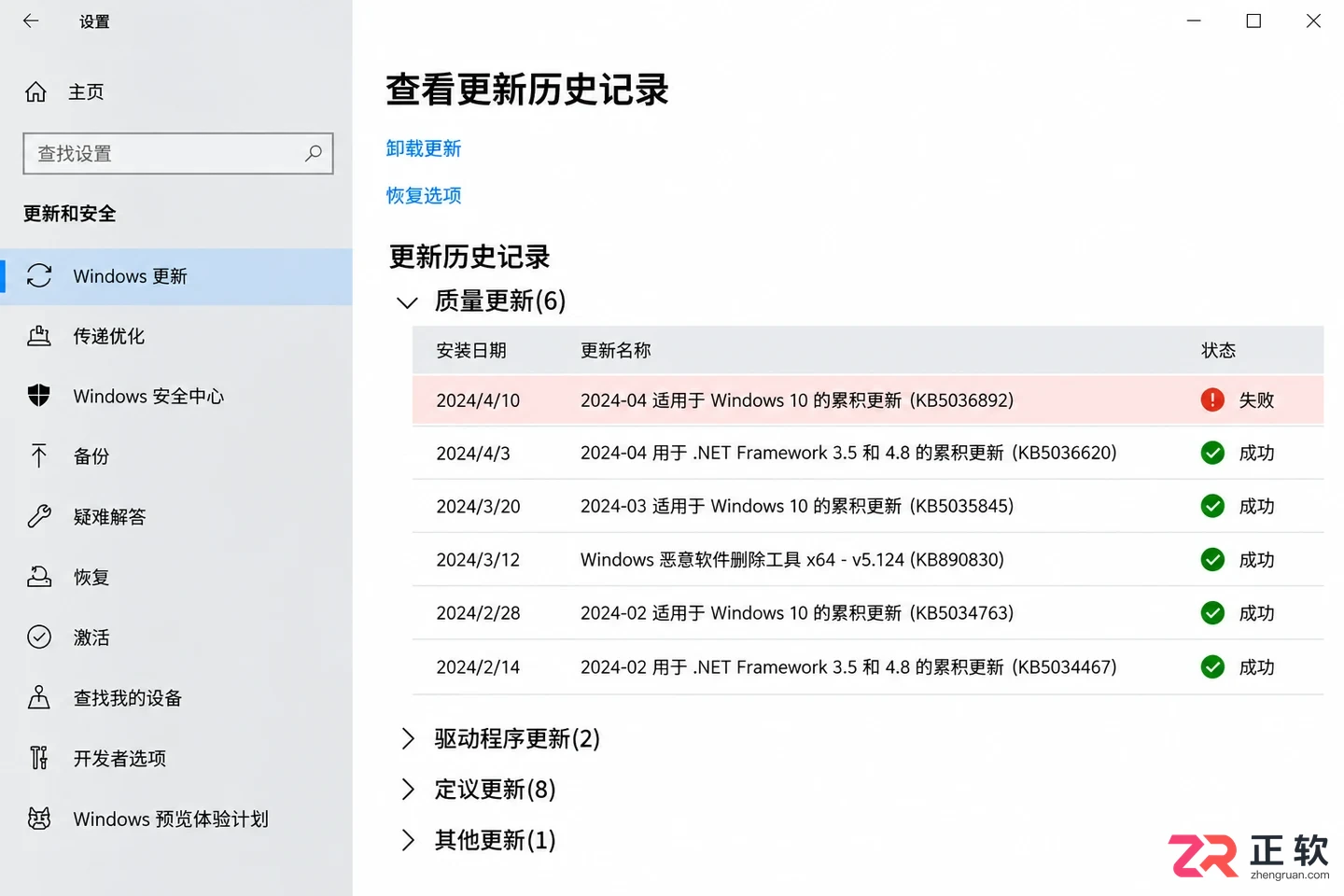Open the 激活 settings page
Screen dimensions: 1344x896
[91, 637]
